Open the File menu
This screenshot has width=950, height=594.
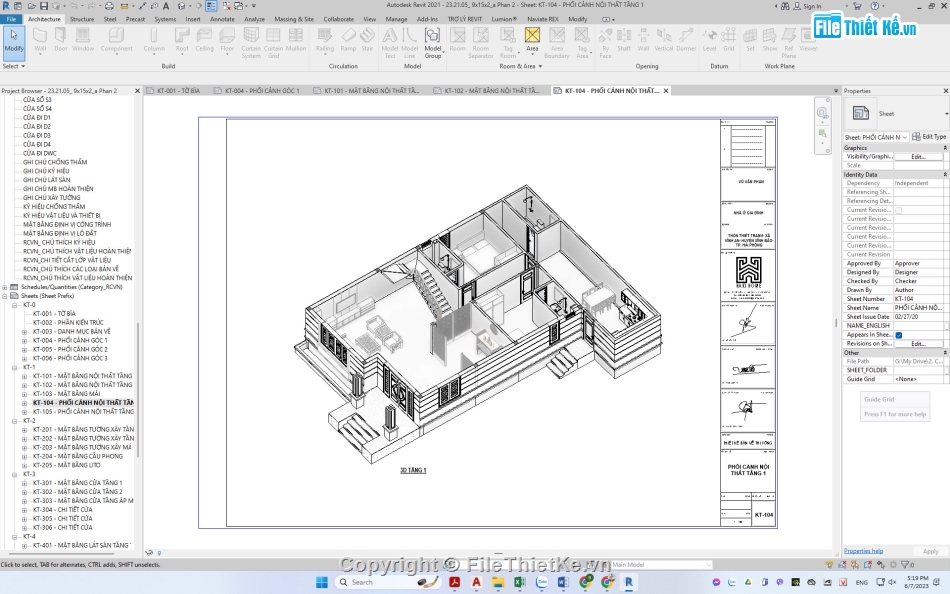11,19
